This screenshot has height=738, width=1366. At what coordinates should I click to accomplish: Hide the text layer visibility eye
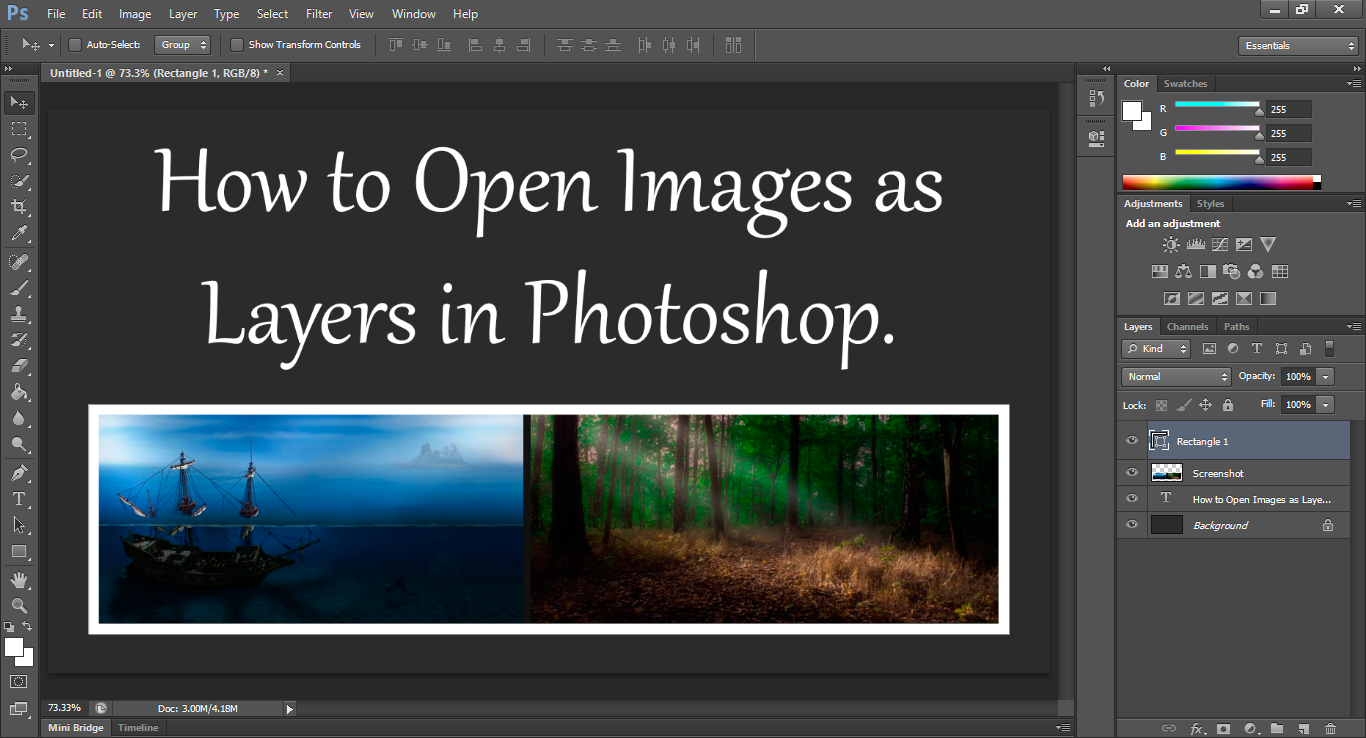(1132, 498)
